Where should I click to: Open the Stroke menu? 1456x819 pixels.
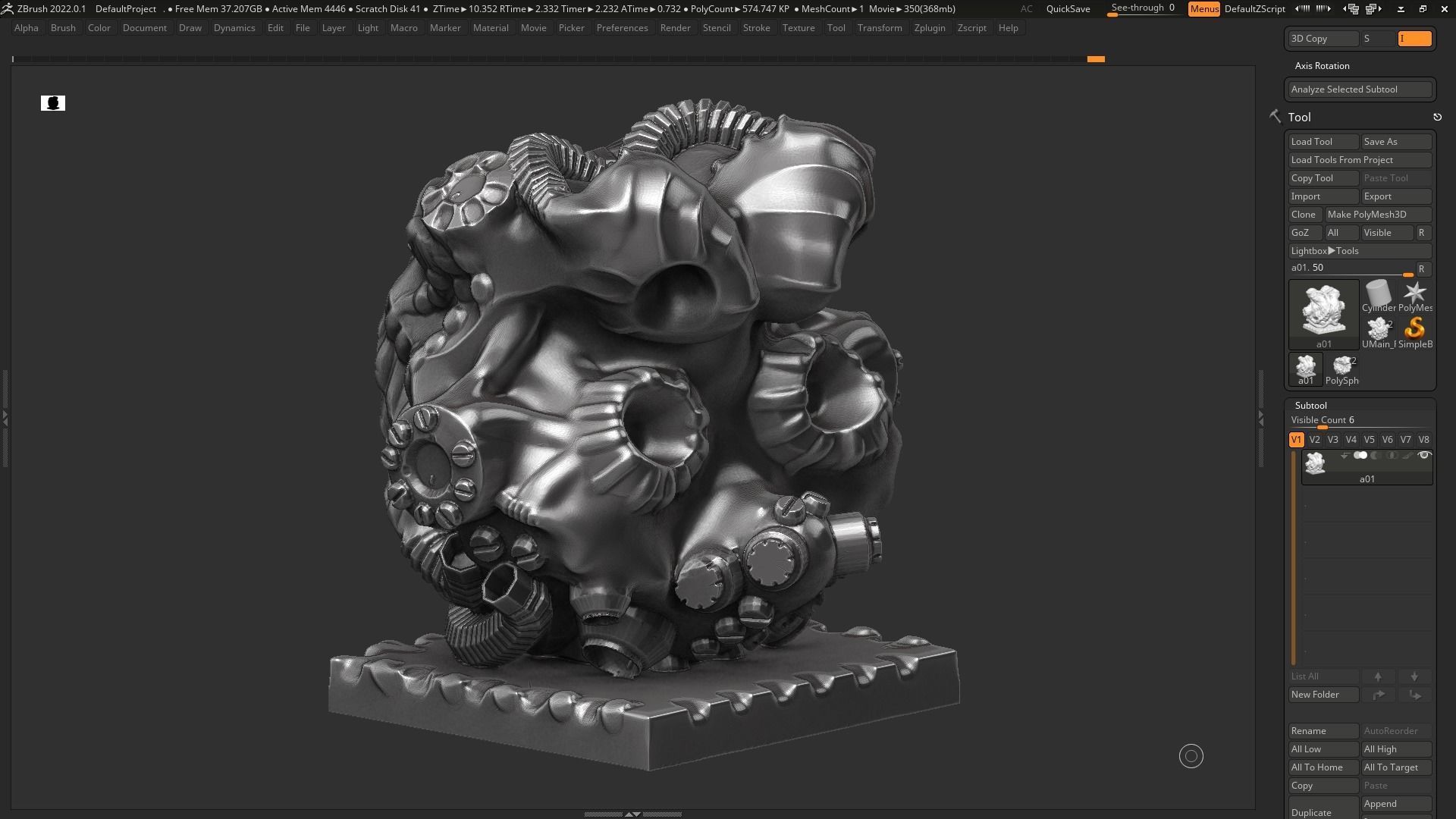point(756,28)
